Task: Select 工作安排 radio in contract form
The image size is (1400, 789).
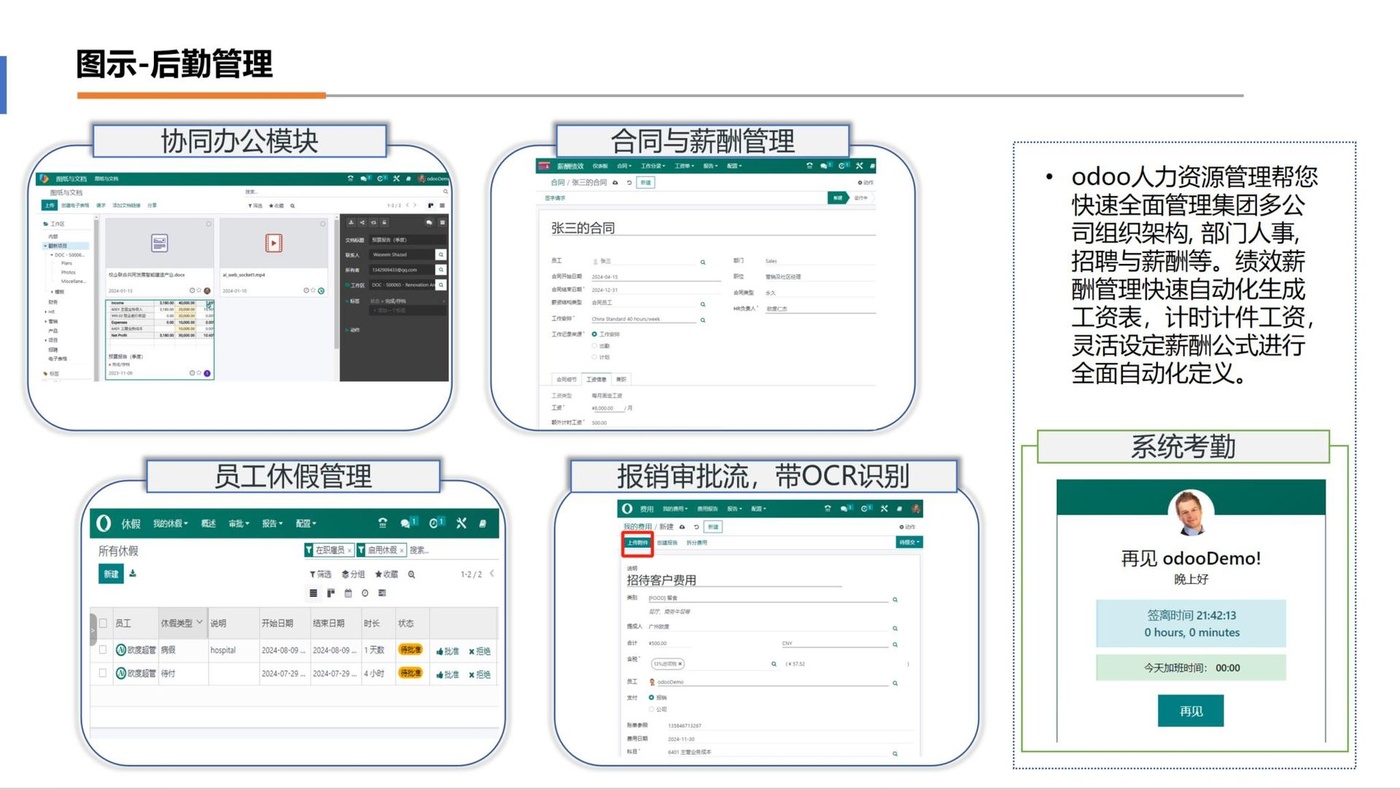Action: click(594, 334)
